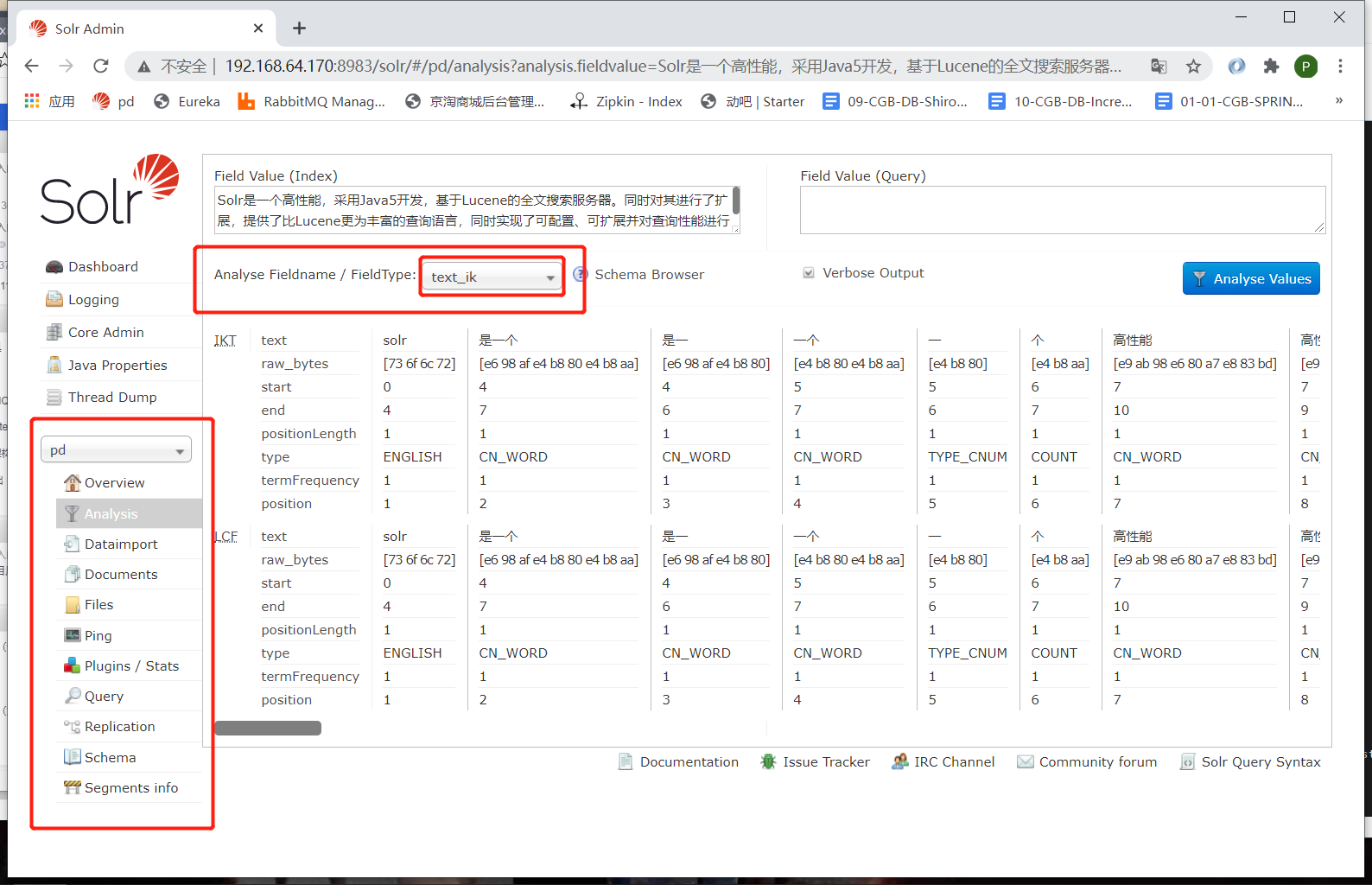Open Chrome's three-dot menu

(x=1340, y=67)
